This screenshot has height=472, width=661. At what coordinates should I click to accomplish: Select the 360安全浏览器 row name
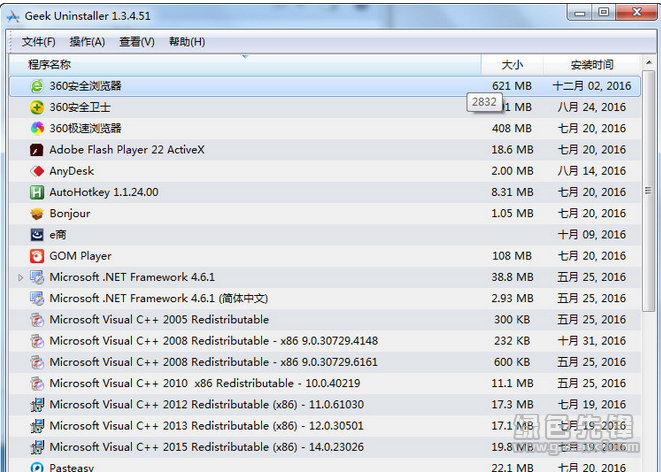[x=86, y=86]
